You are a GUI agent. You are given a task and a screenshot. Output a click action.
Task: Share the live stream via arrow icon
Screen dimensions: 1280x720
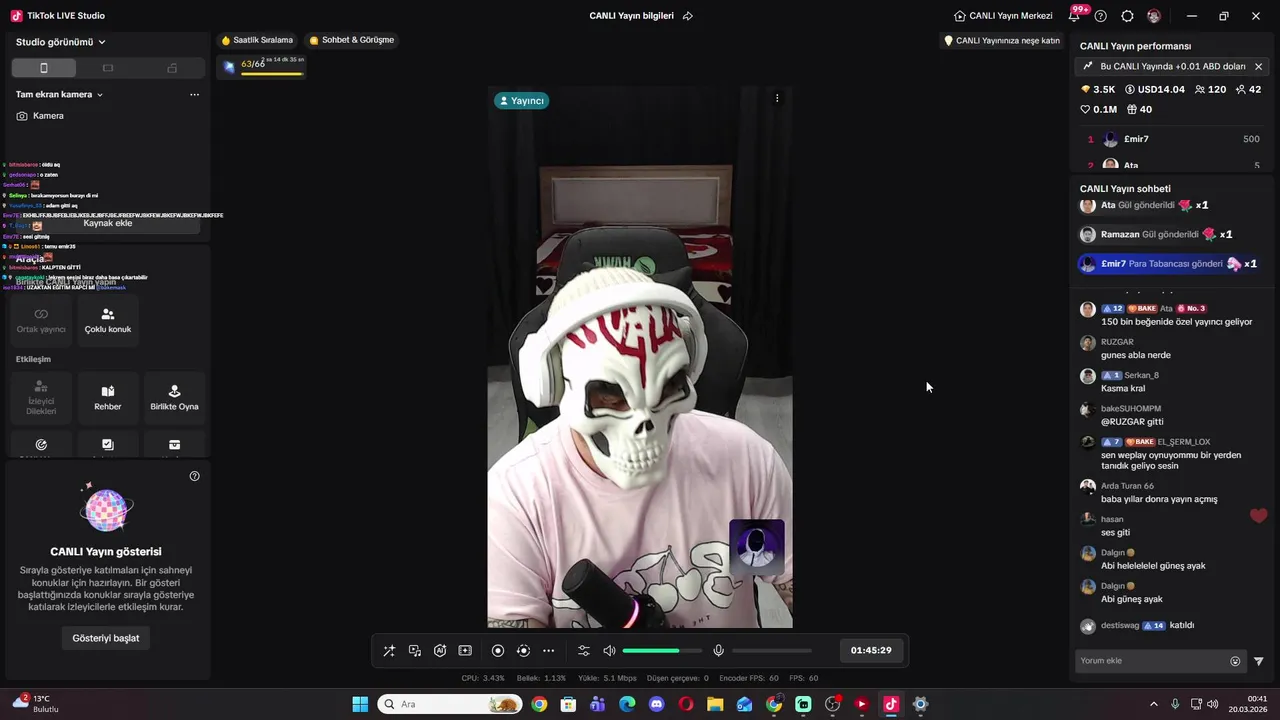point(688,16)
